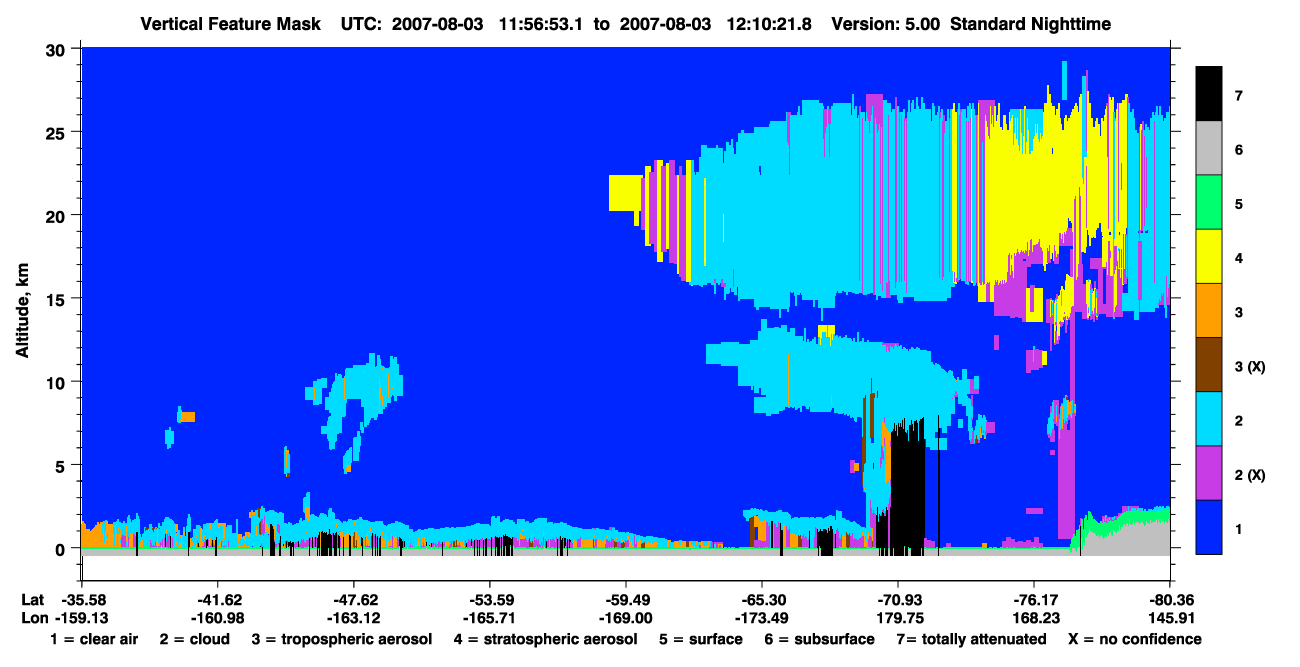Image resolution: width=1300 pixels, height=667 pixels.
Task: Click the colorbar number label '6'
Action: 1238,149
